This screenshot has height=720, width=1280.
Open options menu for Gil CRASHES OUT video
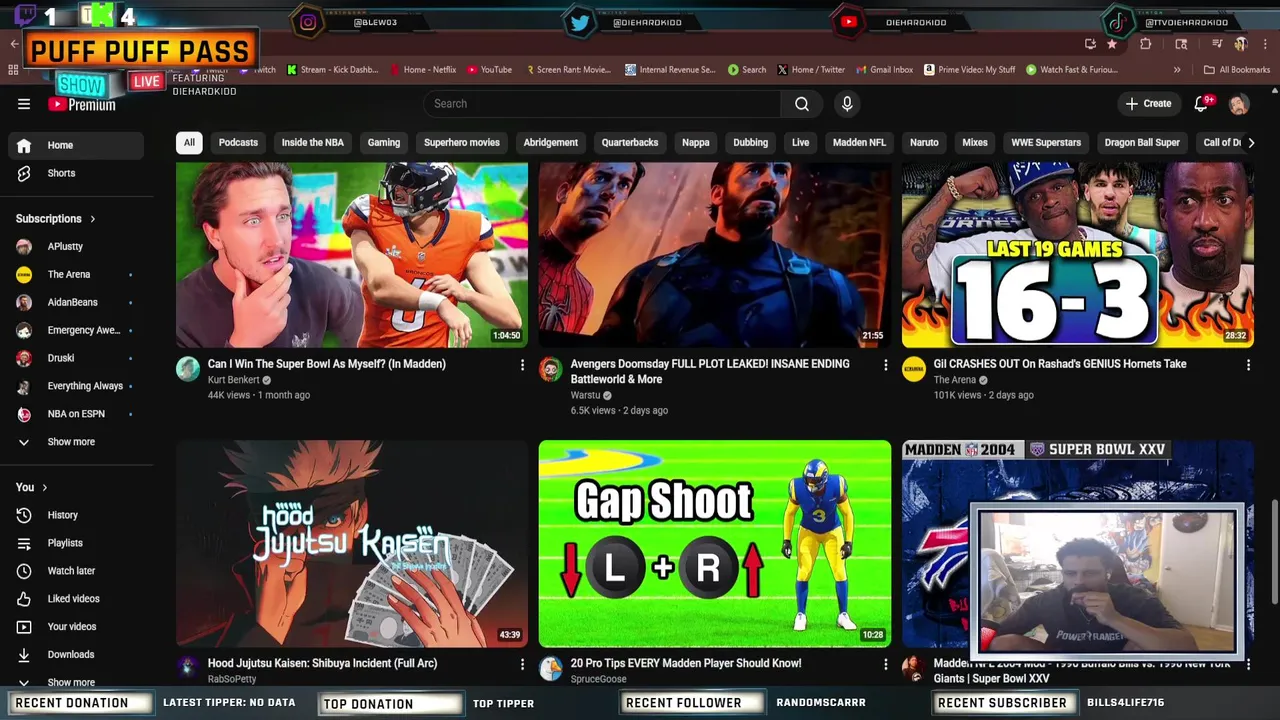tap(1248, 365)
